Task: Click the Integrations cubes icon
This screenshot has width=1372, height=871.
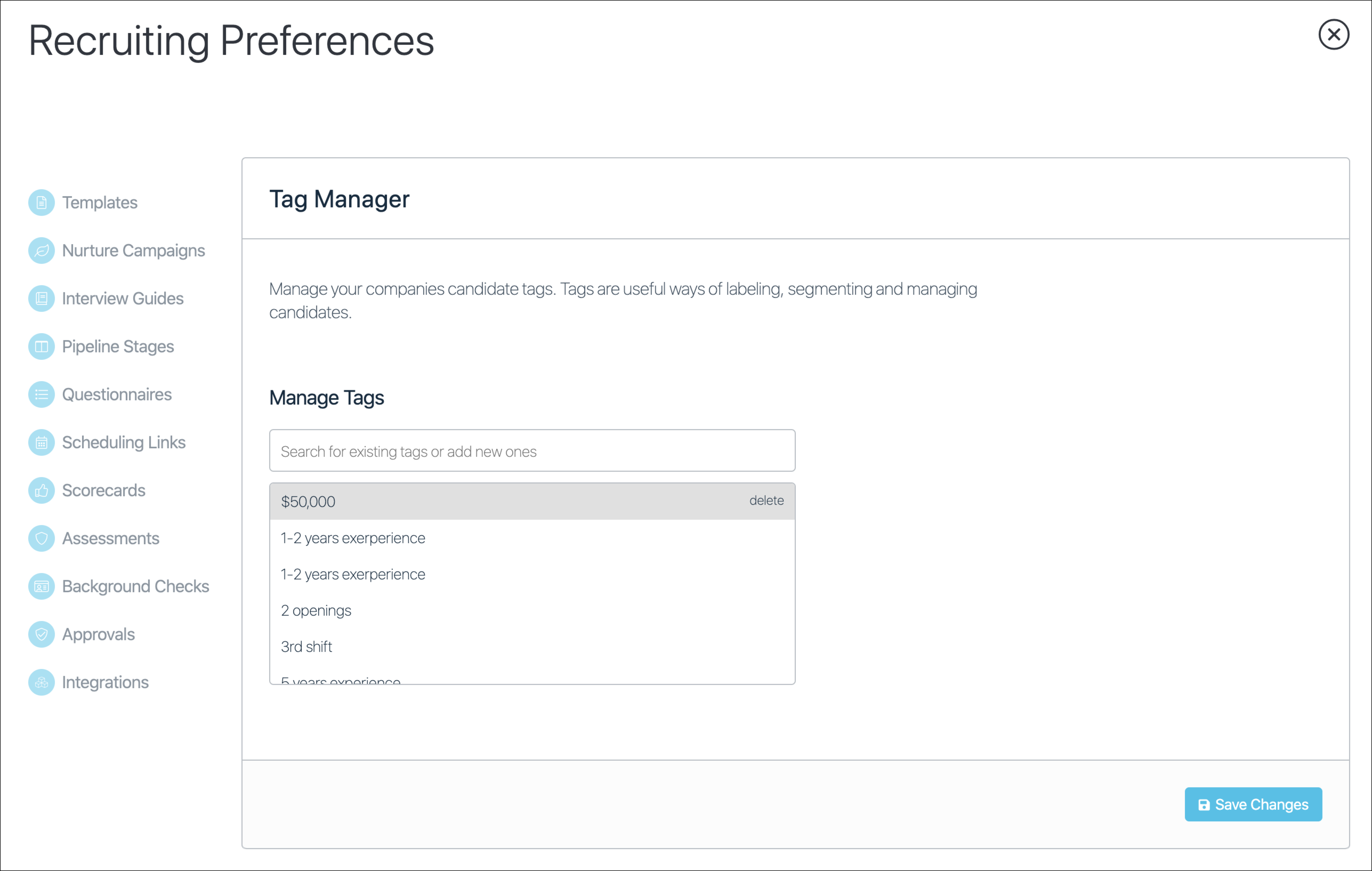Action: pyautogui.click(x=42, y=683)
